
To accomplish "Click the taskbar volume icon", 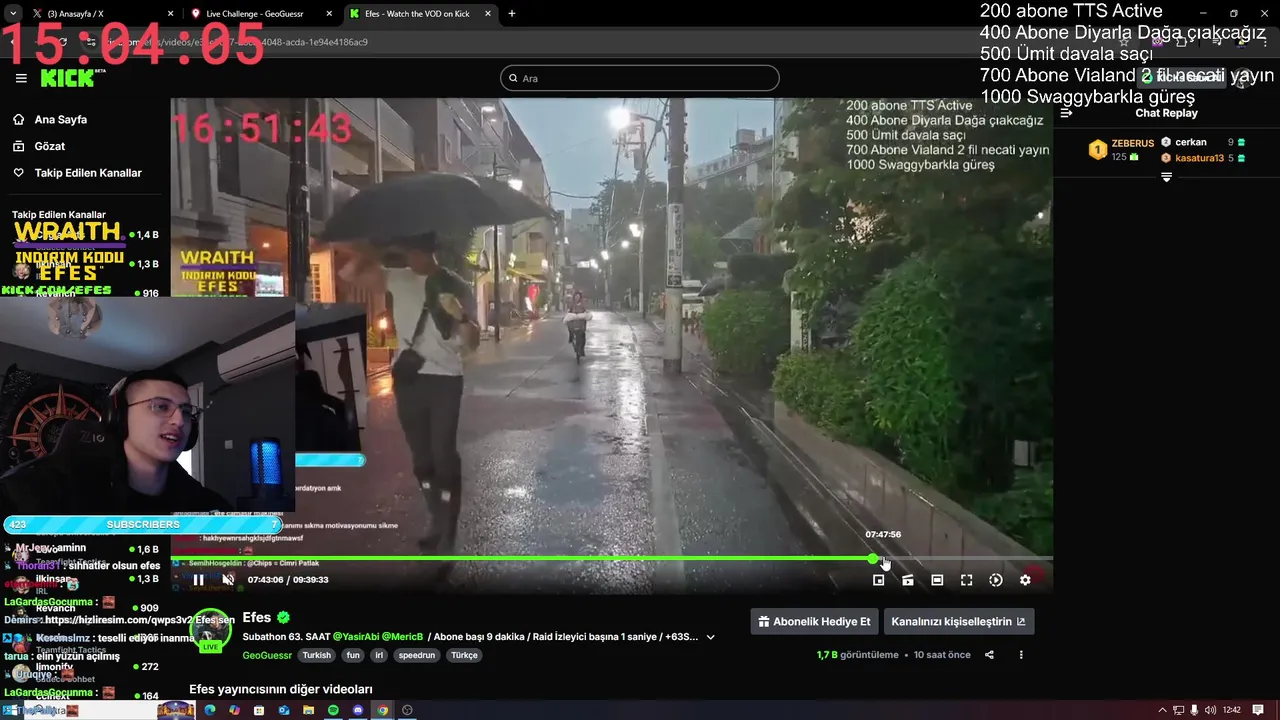I will coord(1211,710).
